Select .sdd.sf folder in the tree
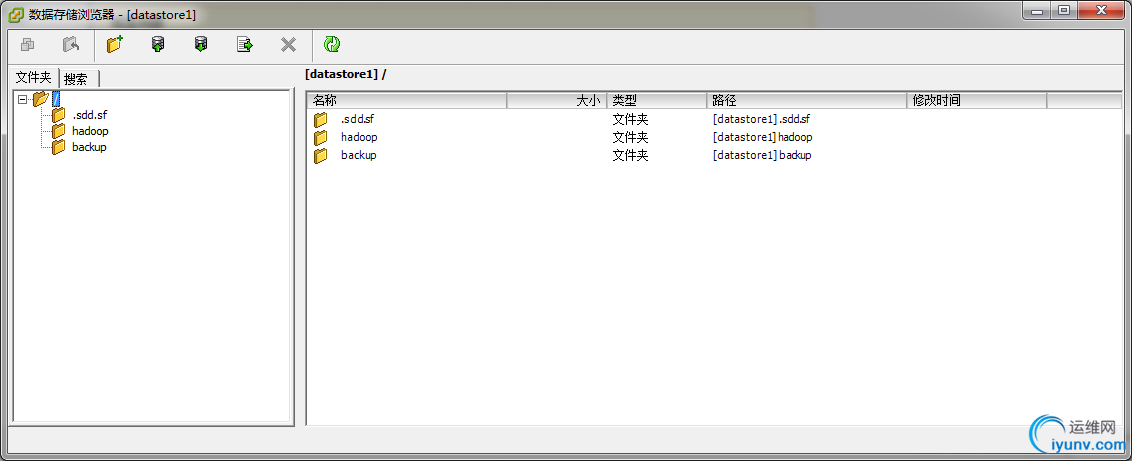The image size is (1132, 461). coord(90,115)
